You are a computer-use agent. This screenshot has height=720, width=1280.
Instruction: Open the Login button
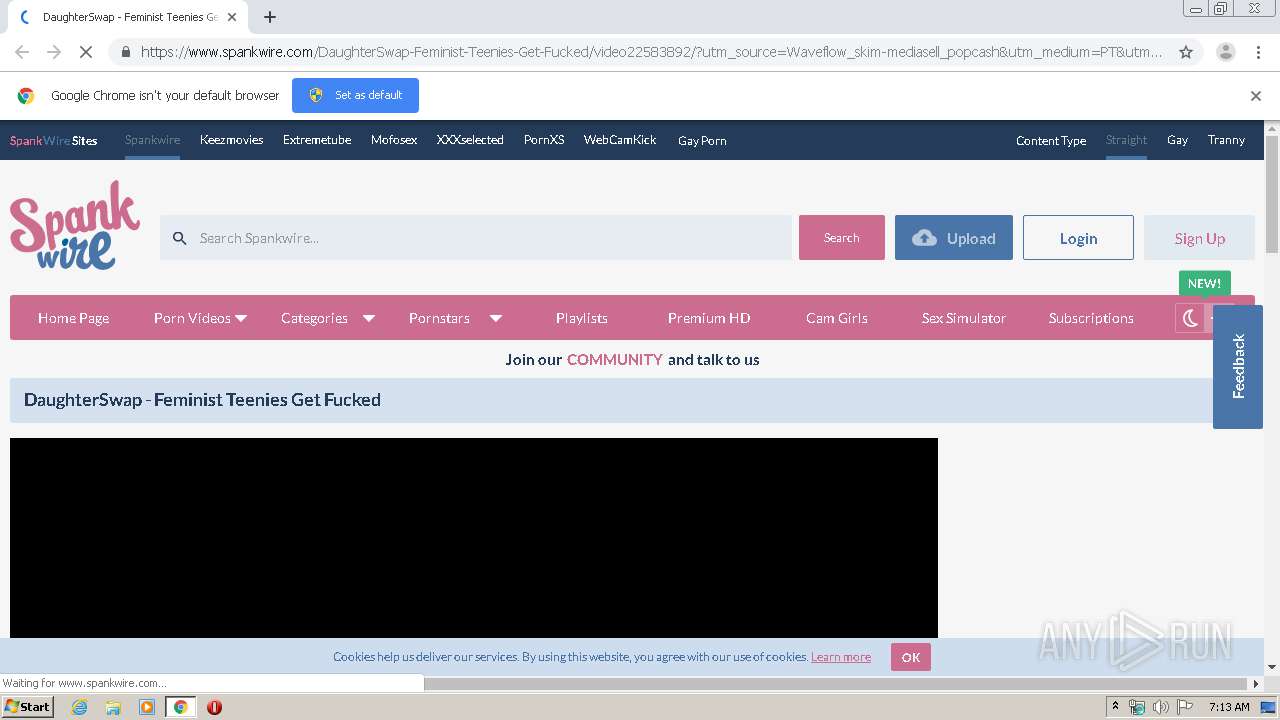(1078, 238)
